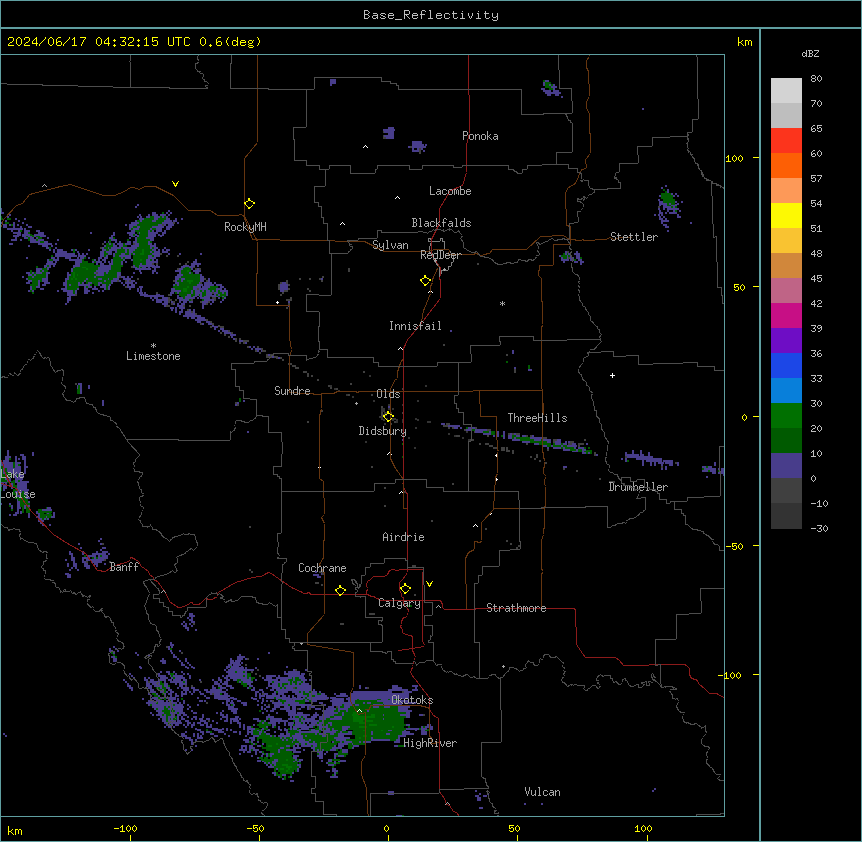Click the km unit label at bottom left
This screenshot has width=862, height=842.
(x=15, y=831)
